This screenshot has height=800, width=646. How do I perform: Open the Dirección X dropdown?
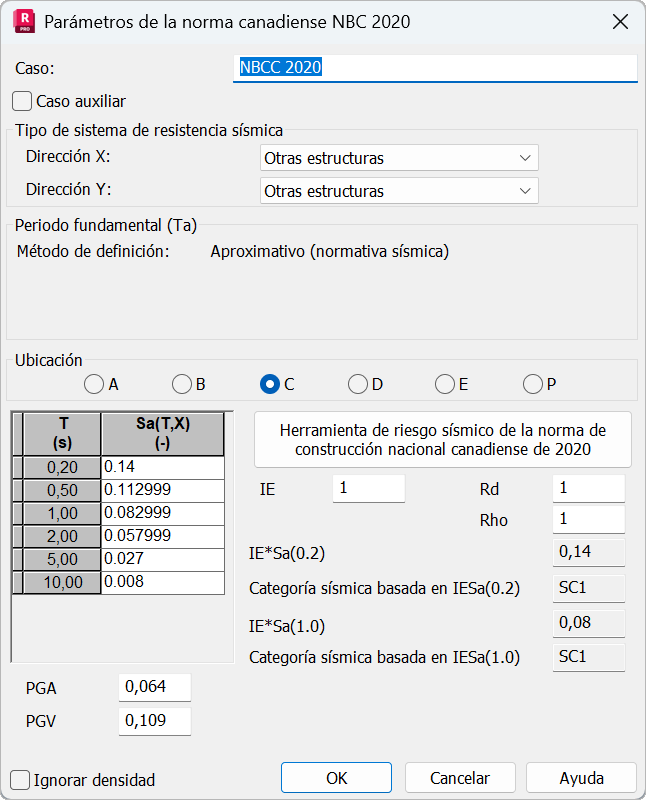[x=399, y=158]
